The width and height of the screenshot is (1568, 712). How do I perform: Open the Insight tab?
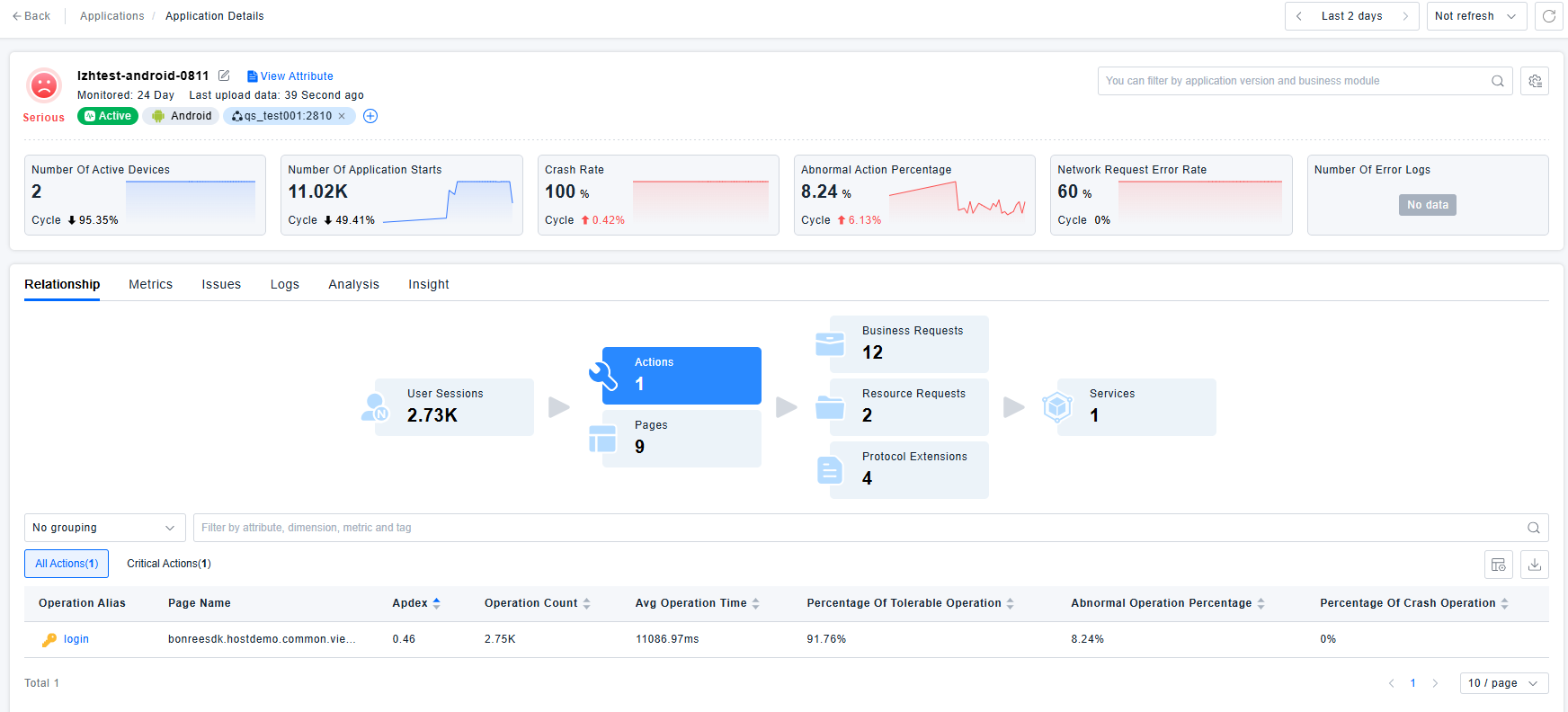(428, 284)
